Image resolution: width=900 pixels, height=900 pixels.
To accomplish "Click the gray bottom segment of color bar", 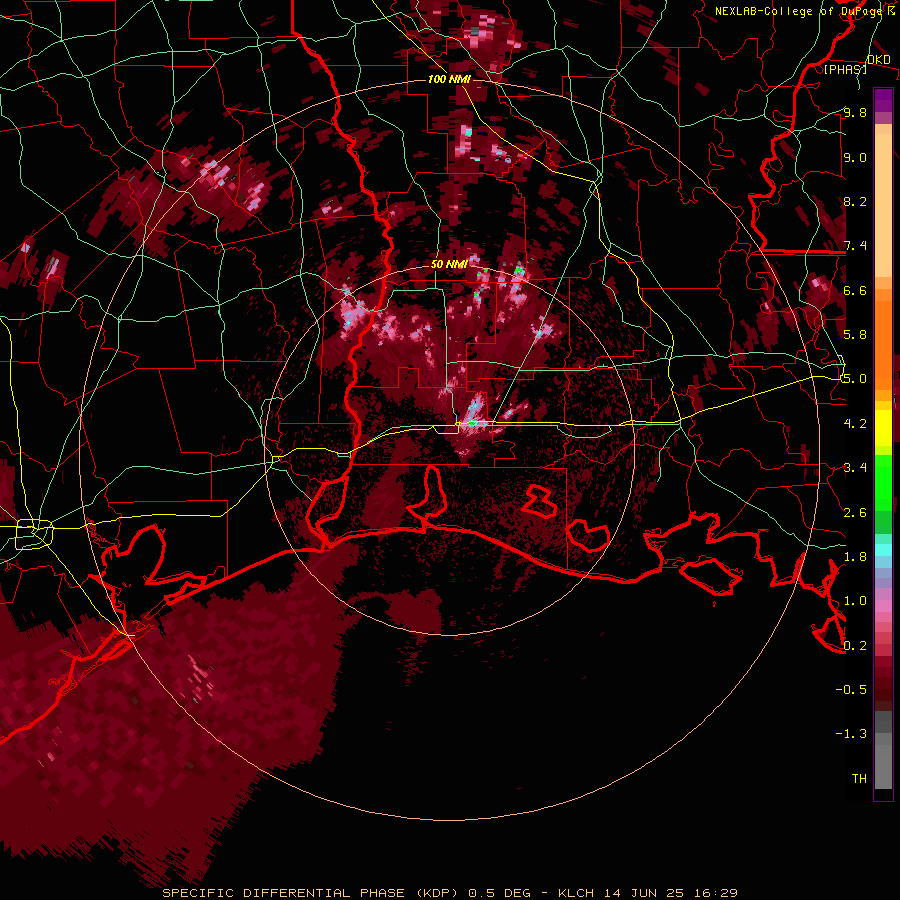I will point(883,751).
